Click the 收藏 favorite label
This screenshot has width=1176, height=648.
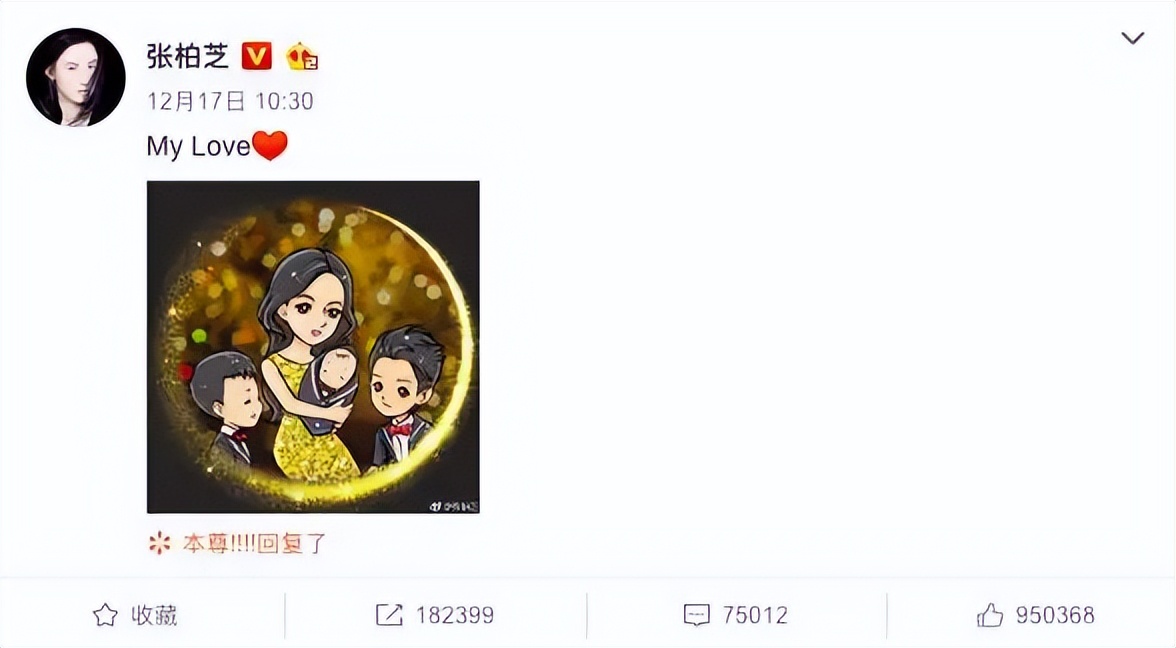(x=154, y=616)
